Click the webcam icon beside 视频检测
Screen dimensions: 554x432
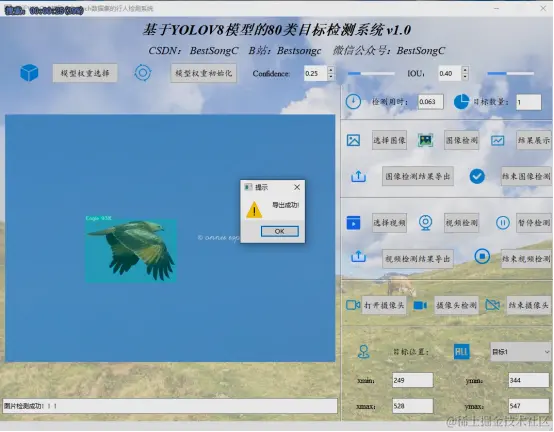[425, 223]
